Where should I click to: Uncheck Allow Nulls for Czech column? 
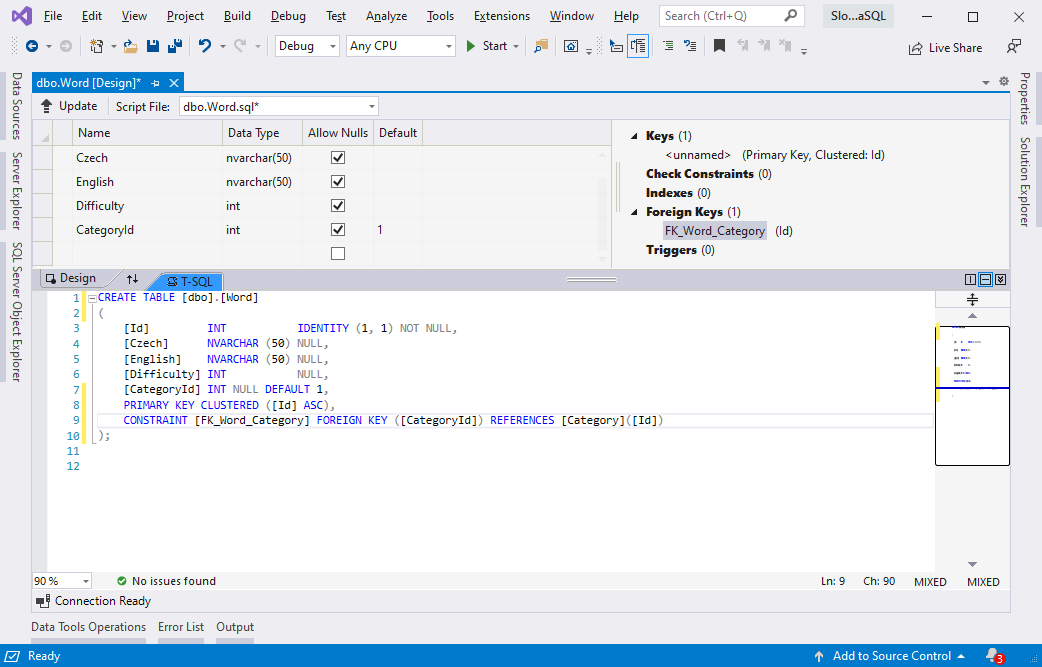(x=338, y=157)
